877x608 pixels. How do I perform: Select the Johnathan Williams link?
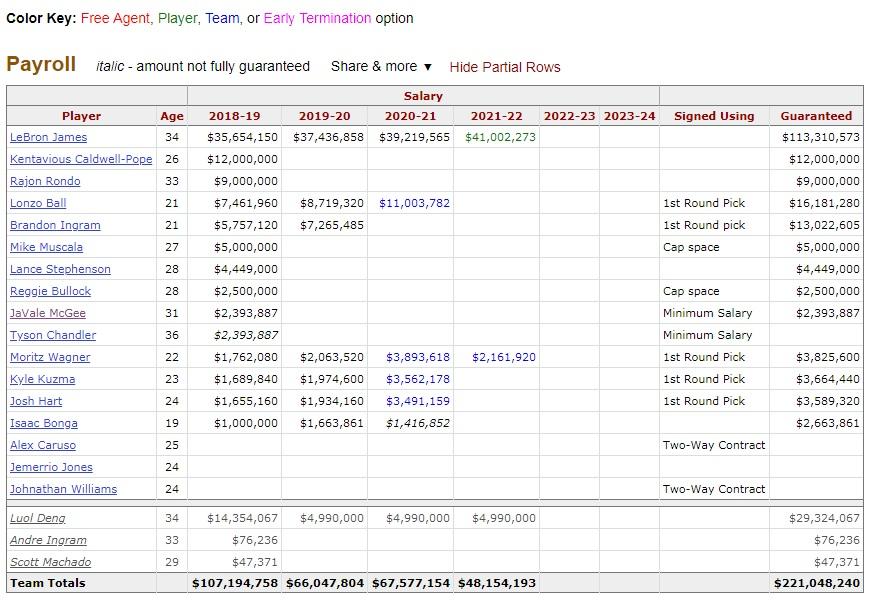click(x=64, y=489)
